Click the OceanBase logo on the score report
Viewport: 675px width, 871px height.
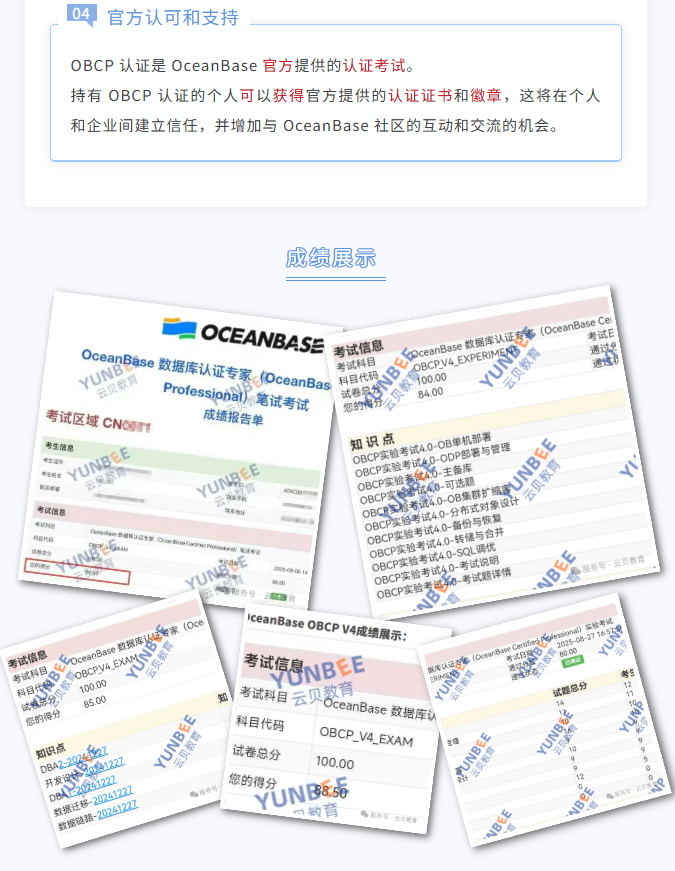(244, 333)
